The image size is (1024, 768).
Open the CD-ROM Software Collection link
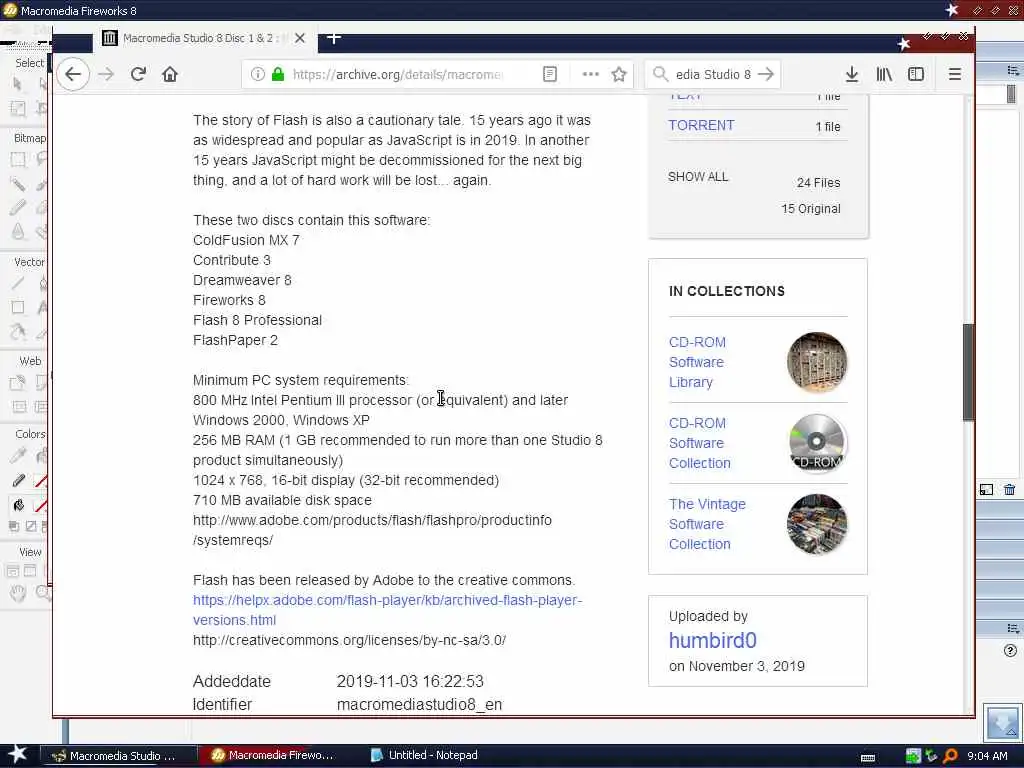699,443
